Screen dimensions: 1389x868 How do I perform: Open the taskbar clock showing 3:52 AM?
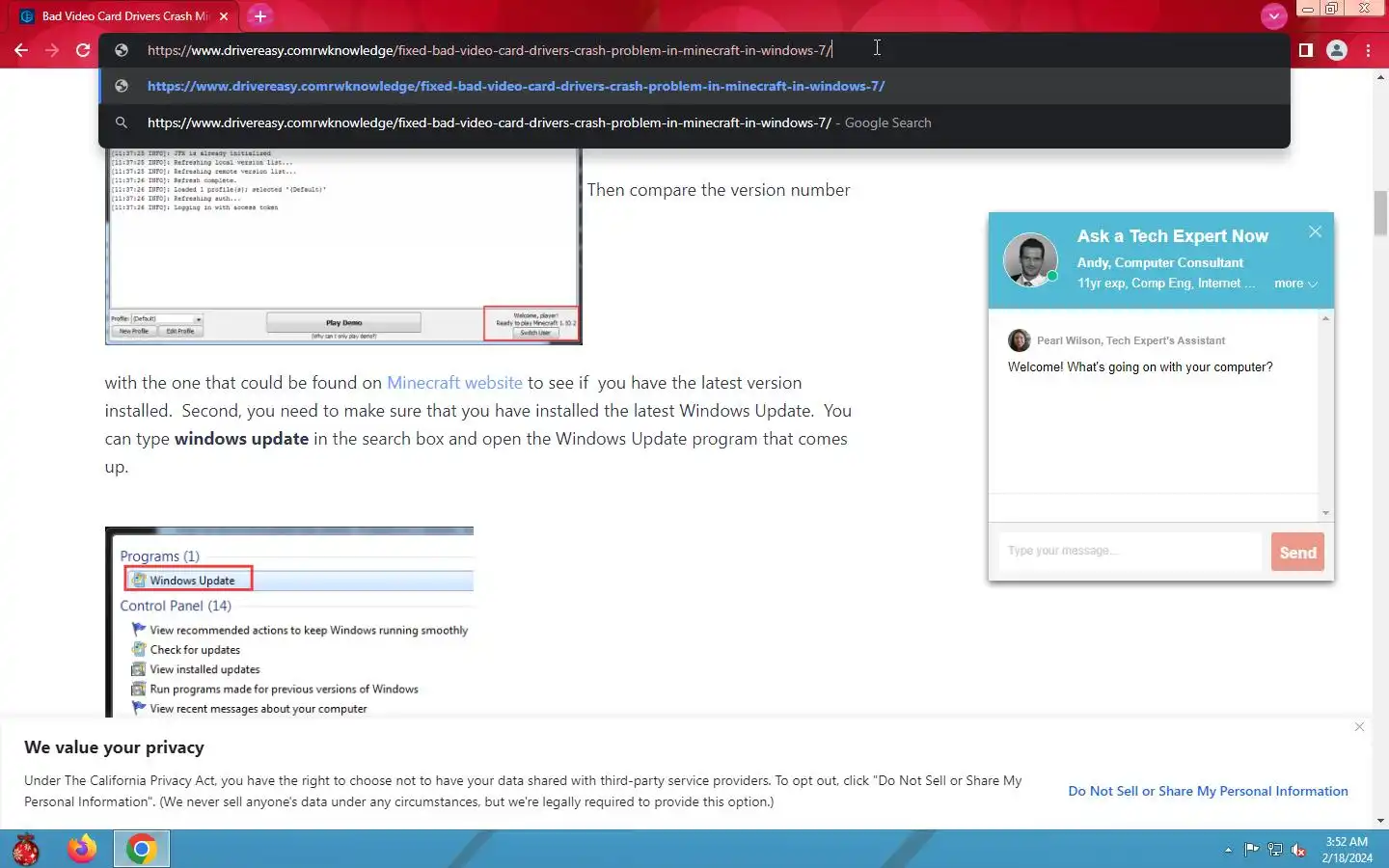click(x=1347, y=850)
